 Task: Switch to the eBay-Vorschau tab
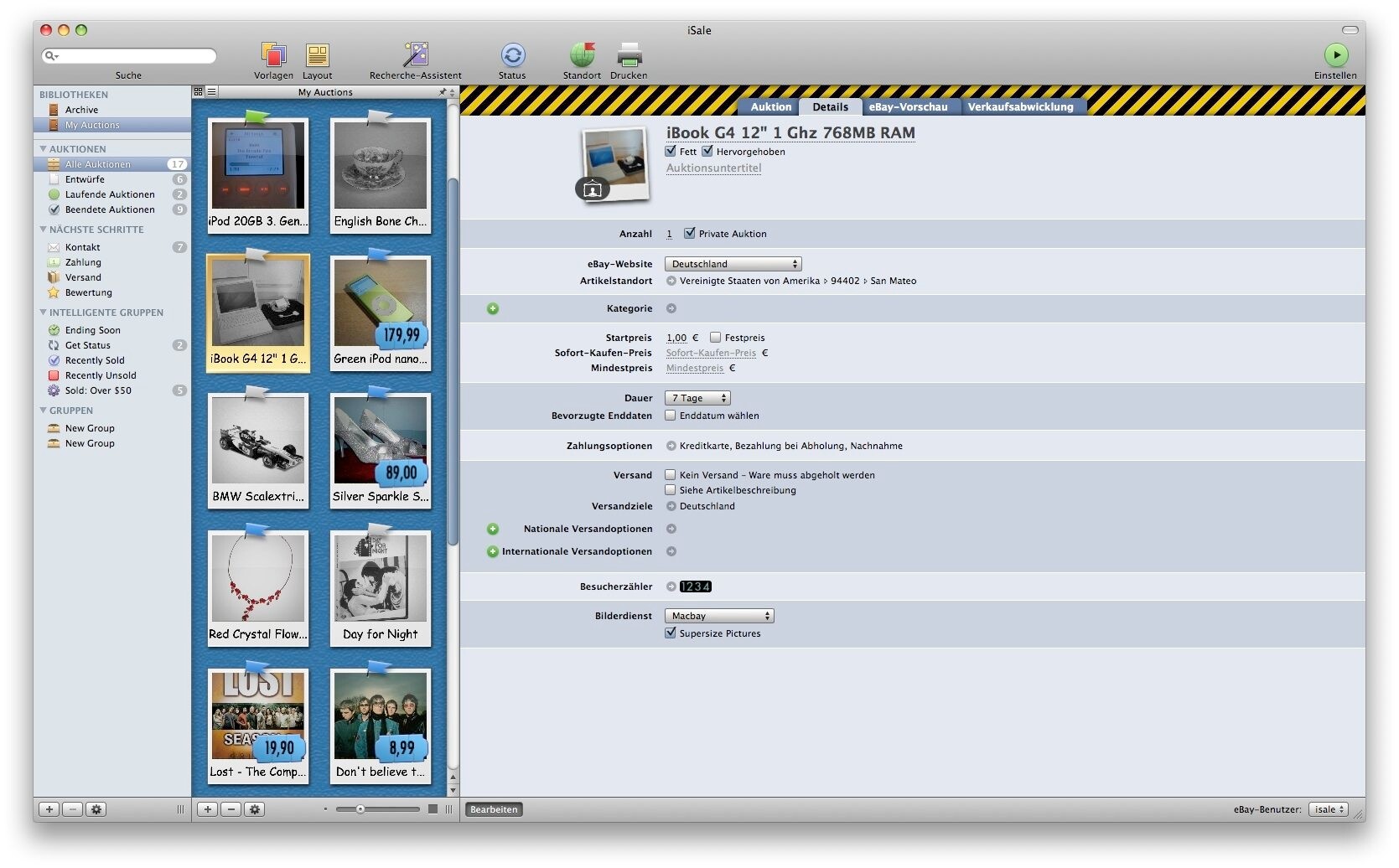(908, 106)
